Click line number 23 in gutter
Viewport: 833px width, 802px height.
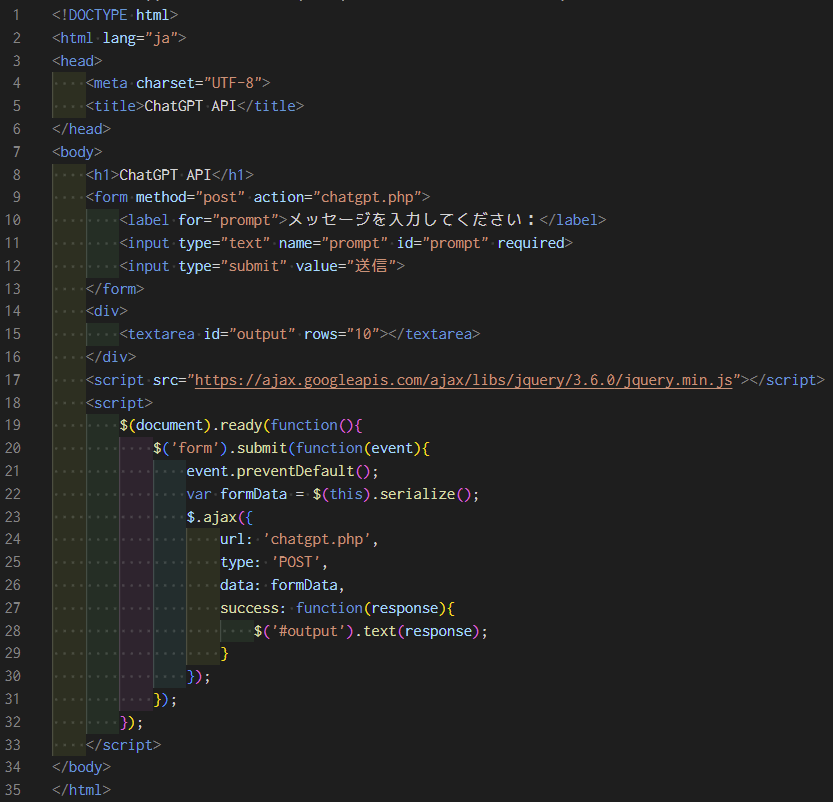pyautogui.click(x=13, y=517)
